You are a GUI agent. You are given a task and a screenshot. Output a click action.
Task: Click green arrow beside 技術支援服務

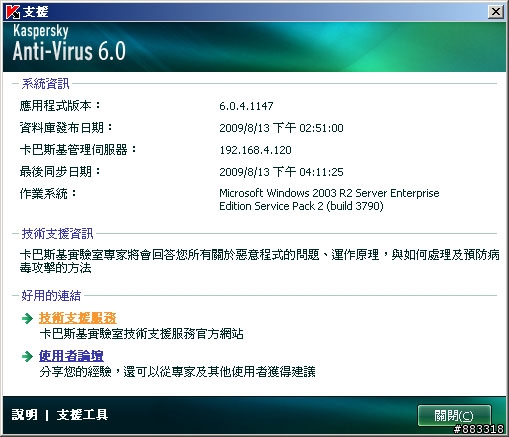point(27,318)
